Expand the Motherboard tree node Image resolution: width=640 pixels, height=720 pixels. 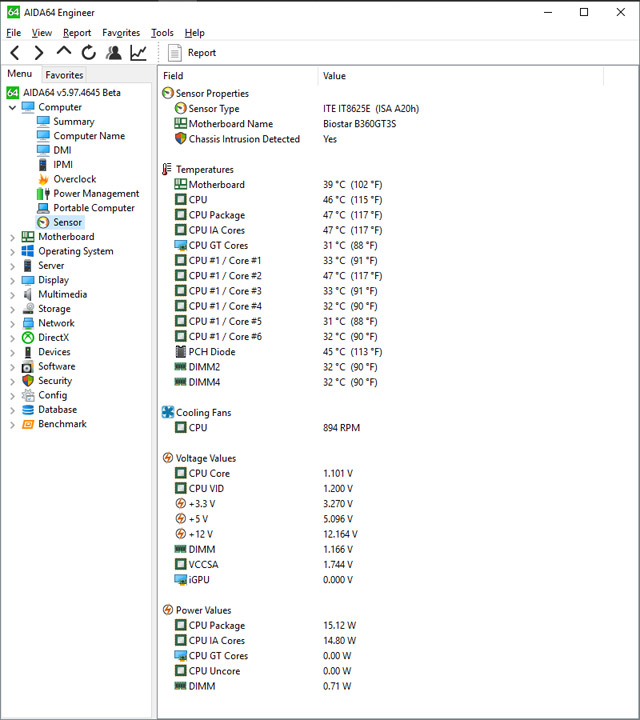click(12, 237)
